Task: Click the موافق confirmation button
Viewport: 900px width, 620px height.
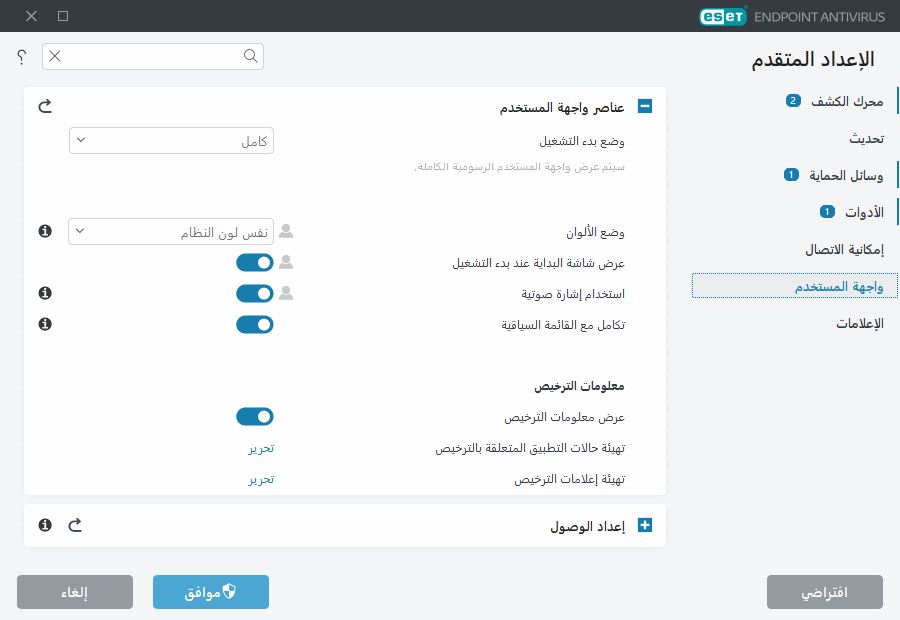Action: [210, 591]
